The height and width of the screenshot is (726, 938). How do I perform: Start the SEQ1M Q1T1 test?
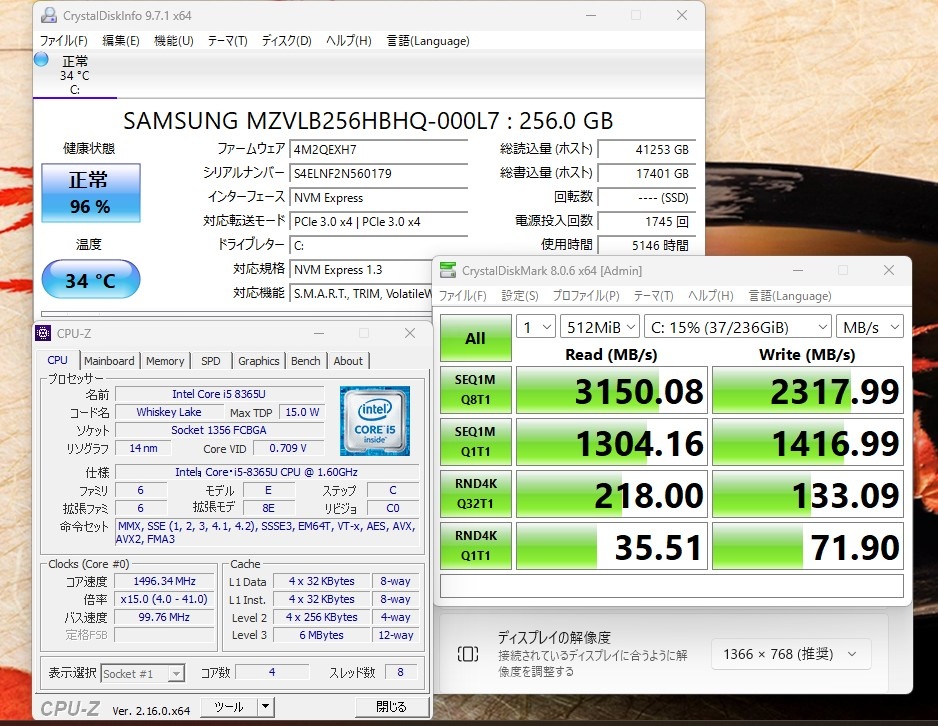476,442
